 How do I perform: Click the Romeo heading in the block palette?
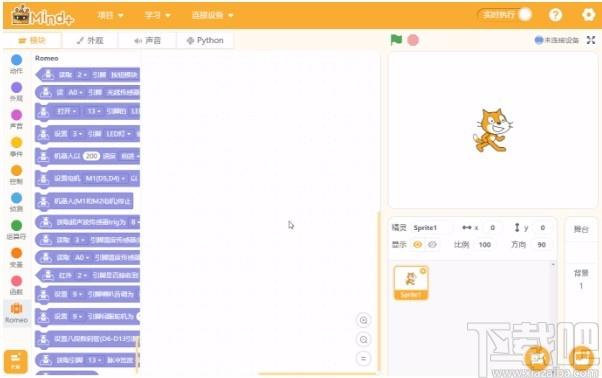[46, 58]
